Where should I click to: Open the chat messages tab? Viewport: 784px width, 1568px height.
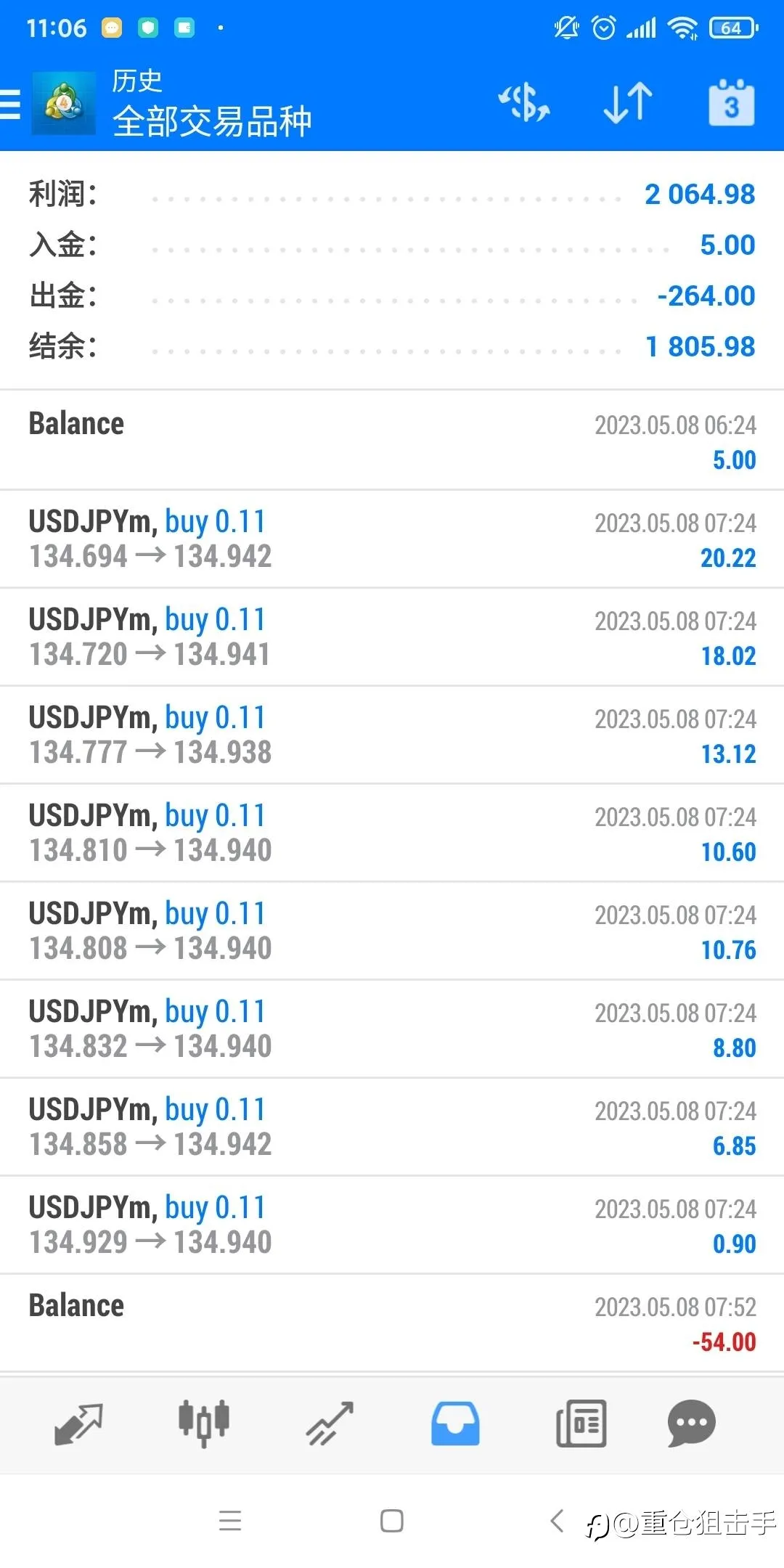click(x=692, y=1424)
